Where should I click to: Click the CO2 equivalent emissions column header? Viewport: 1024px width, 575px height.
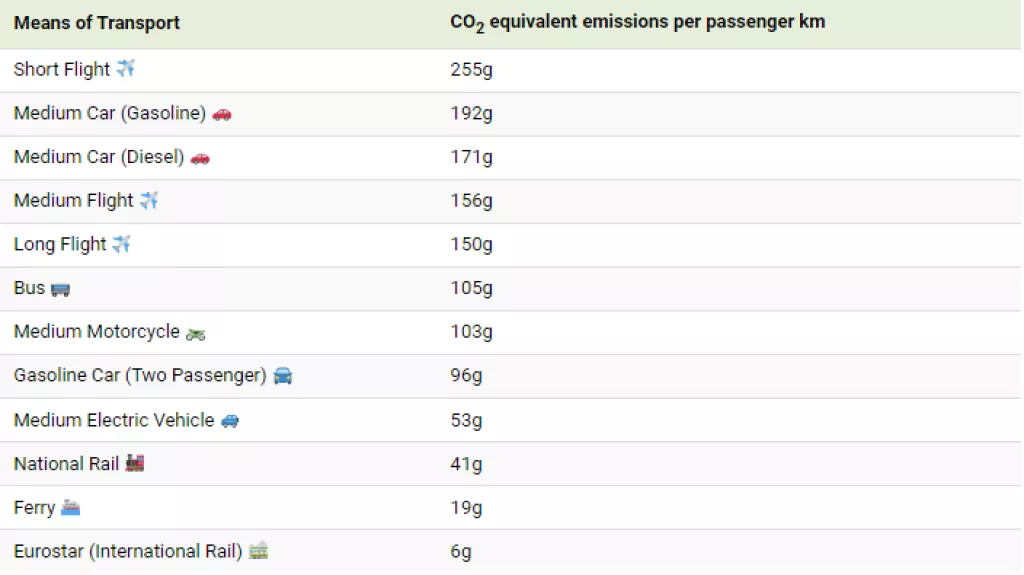coord(637,23)
